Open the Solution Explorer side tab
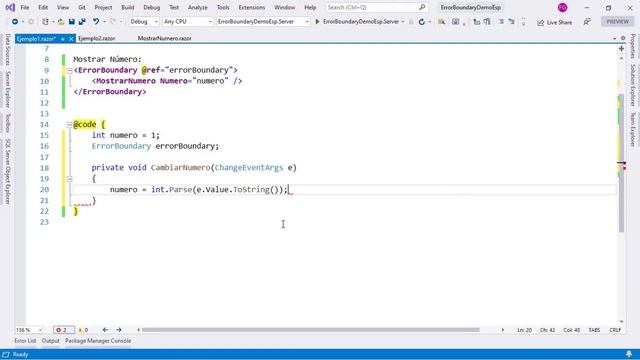 633,85
